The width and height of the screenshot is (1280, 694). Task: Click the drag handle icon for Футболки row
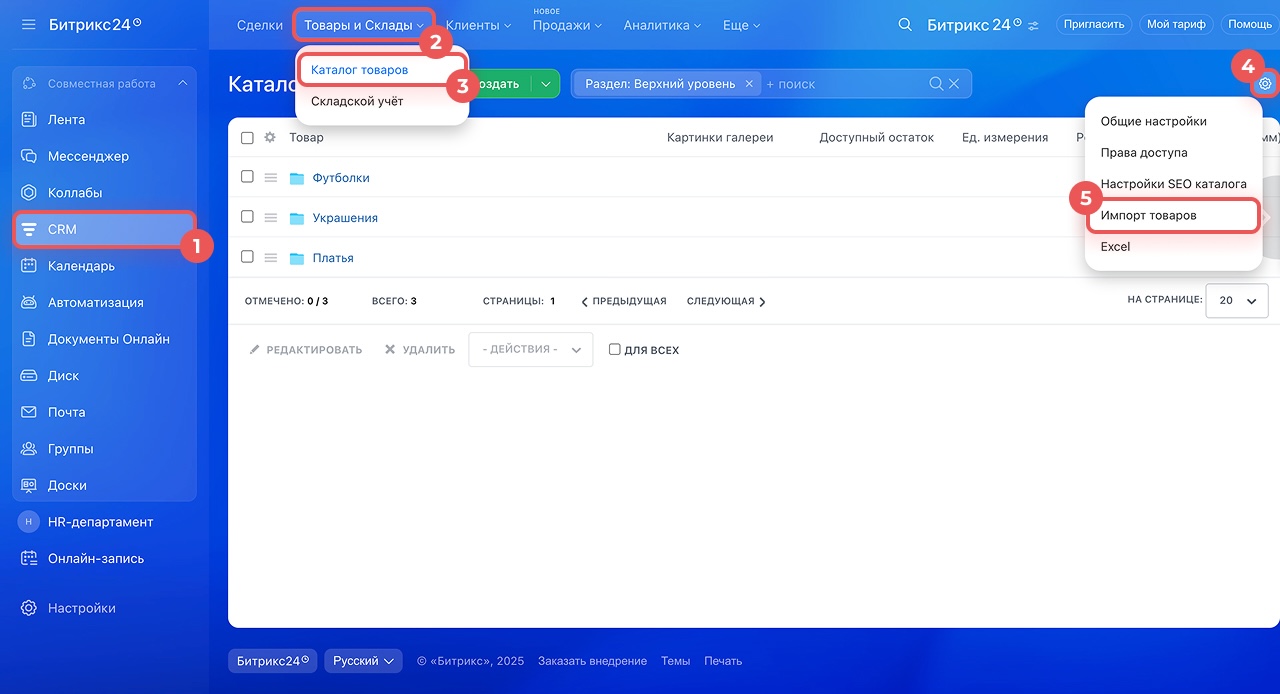point(270,178)
